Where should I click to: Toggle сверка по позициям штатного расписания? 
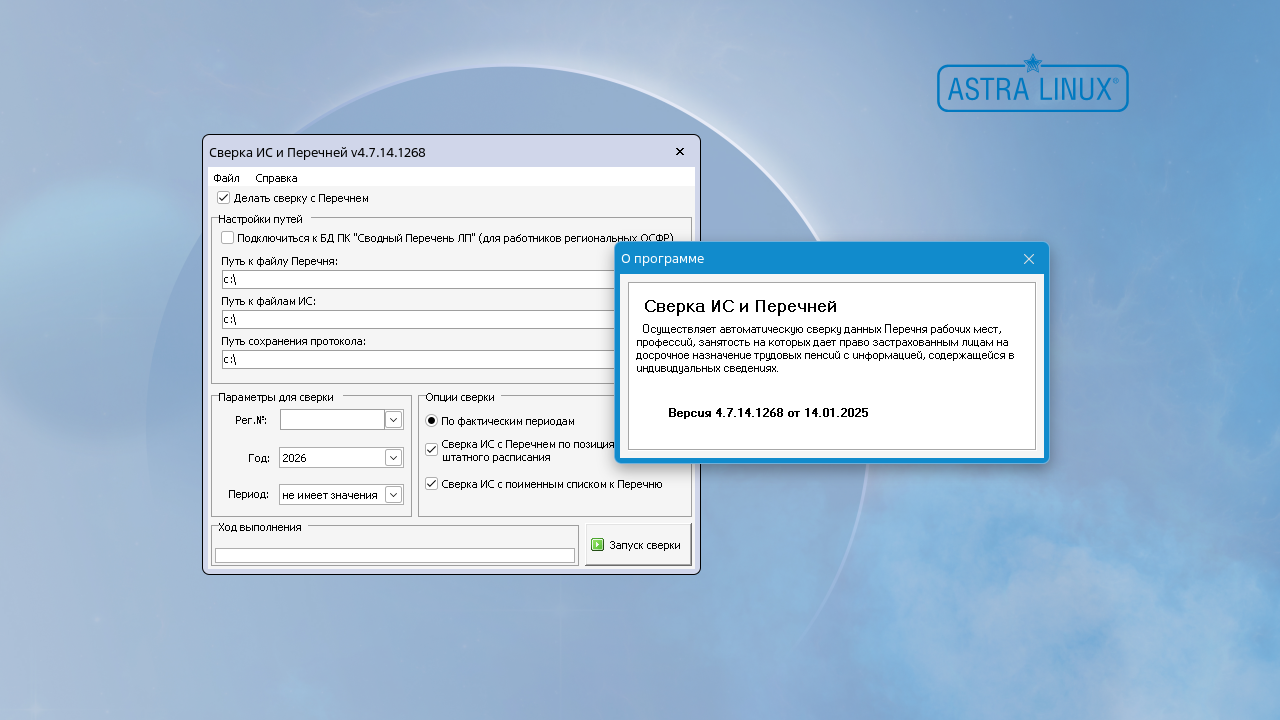(x=432, y=450)
